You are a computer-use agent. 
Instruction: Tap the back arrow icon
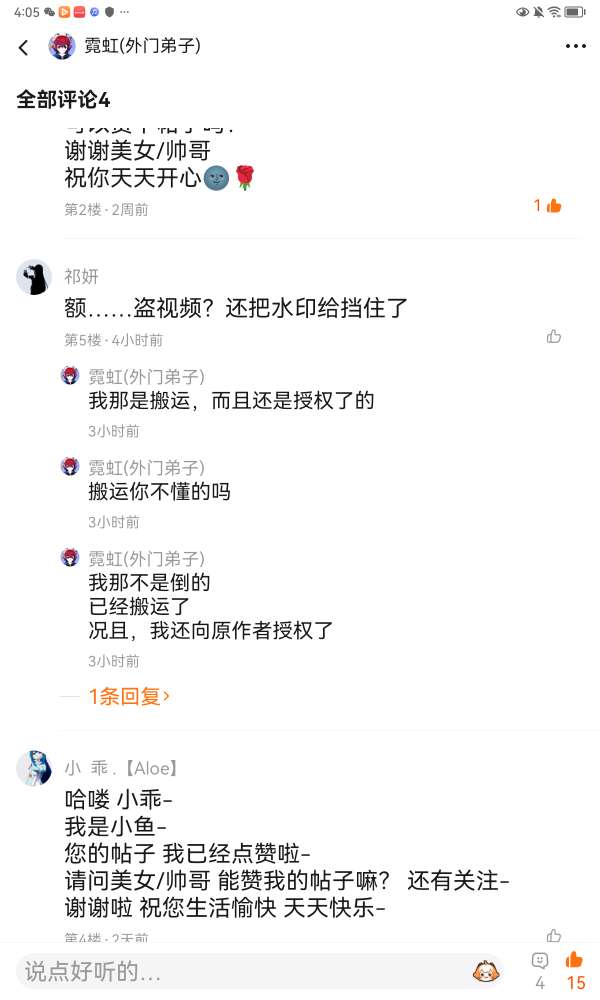tap(23, 47)
